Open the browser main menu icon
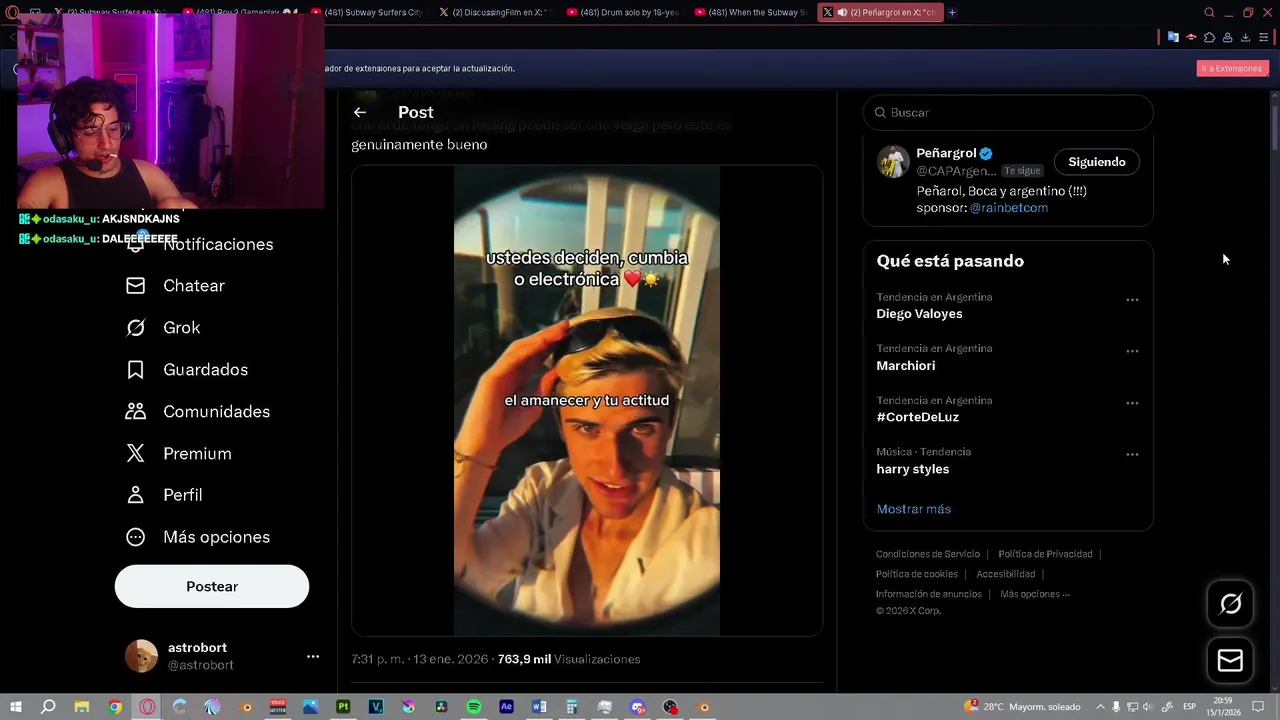This screenshot has width=1280, height=720. pyautogui.click(x=1263, y=37)
